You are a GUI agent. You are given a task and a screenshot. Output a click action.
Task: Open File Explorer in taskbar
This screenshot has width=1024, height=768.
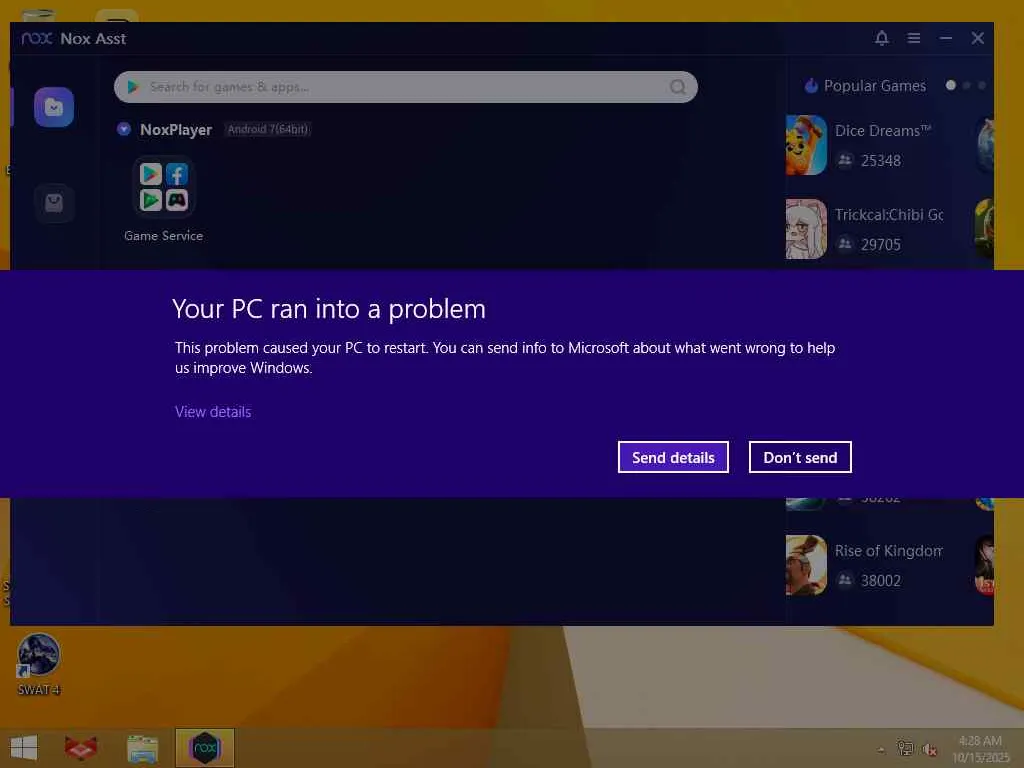point(142,748)
